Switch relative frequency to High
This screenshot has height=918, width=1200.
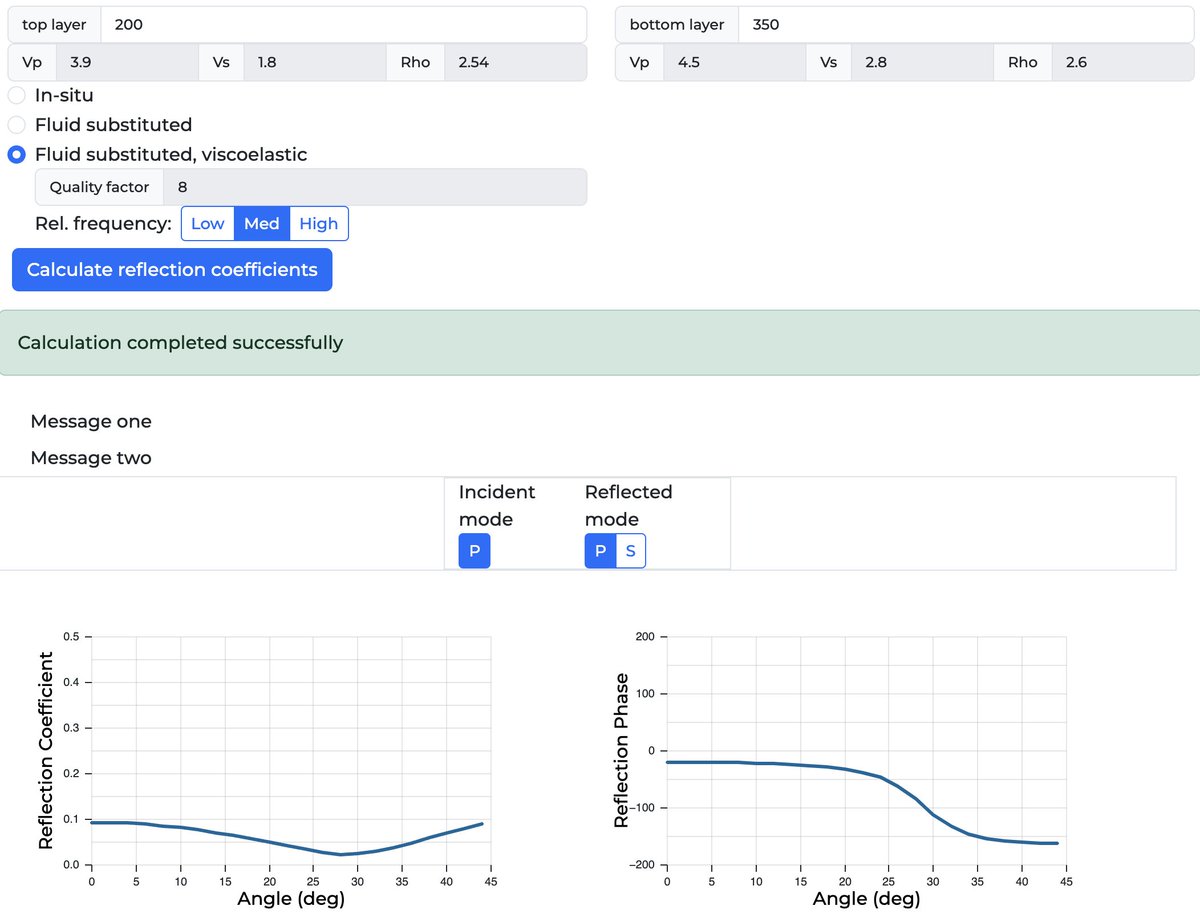pyautogui.click(x=319, y=223)
